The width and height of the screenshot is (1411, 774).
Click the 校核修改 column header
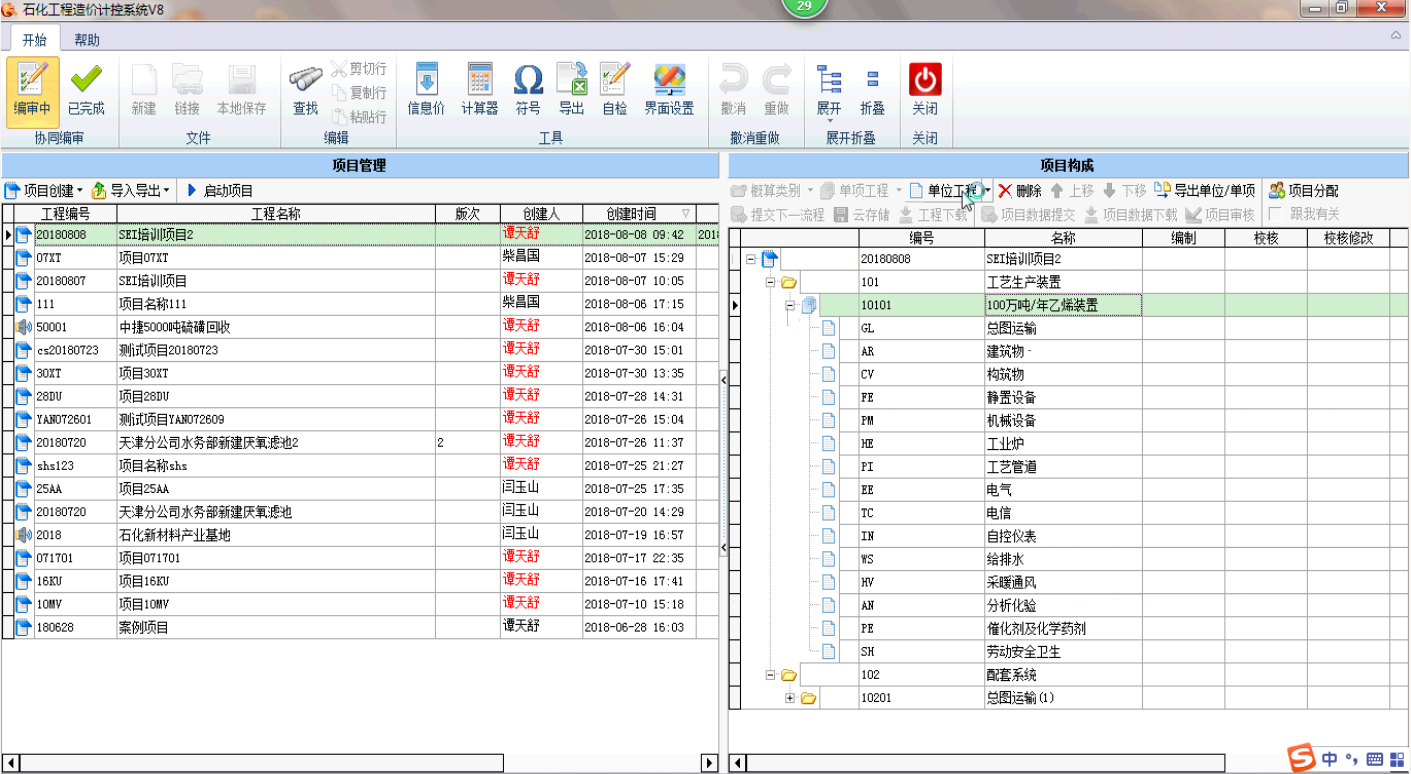(x=1349, y=238)
